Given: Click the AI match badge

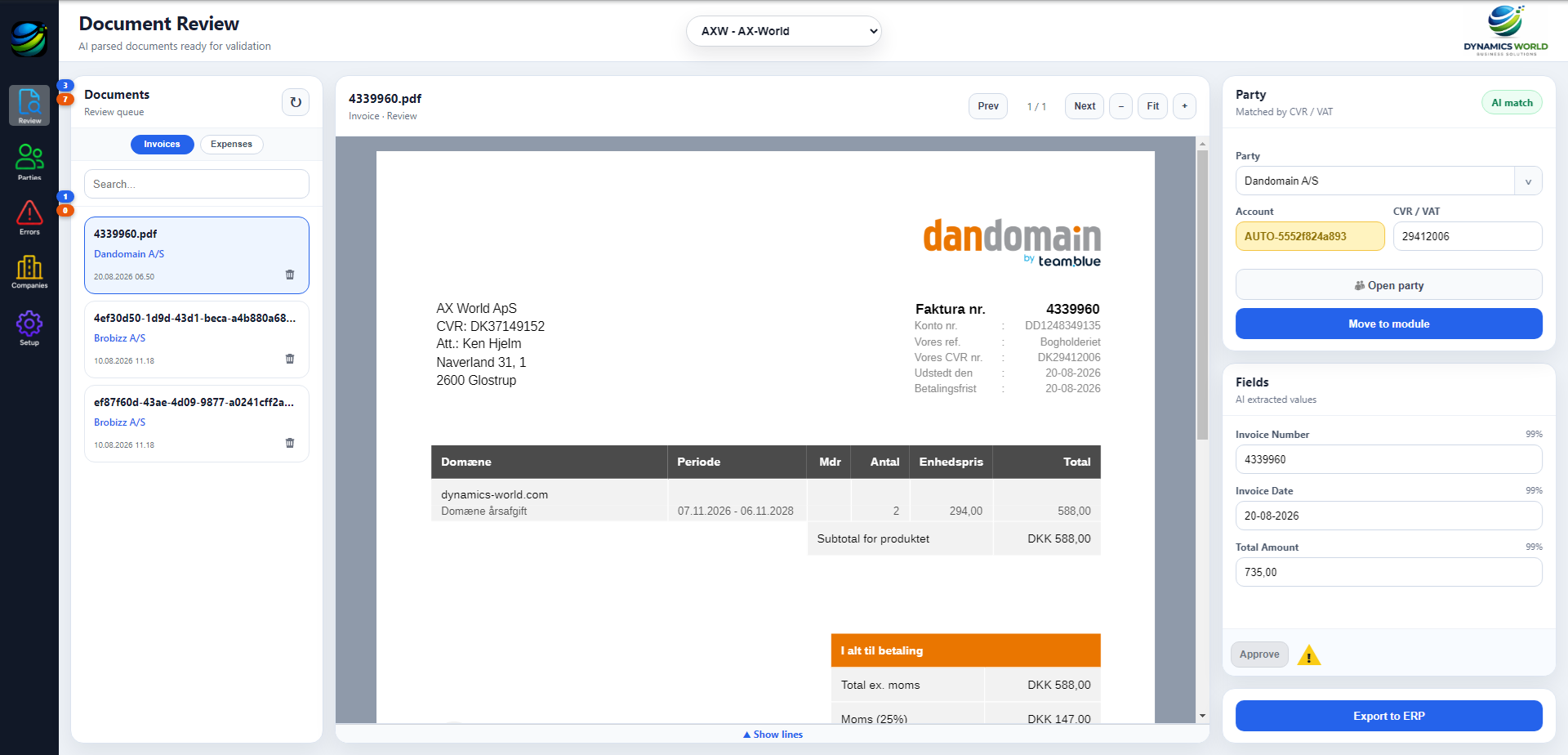Looking at the screenshot, I should [x=1512, y=103].
